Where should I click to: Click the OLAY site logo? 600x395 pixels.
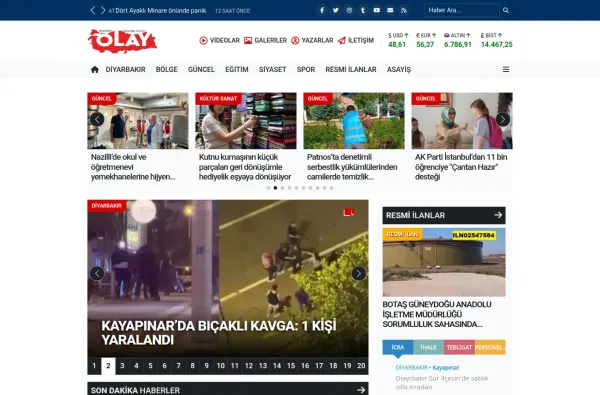click(122, 41)
